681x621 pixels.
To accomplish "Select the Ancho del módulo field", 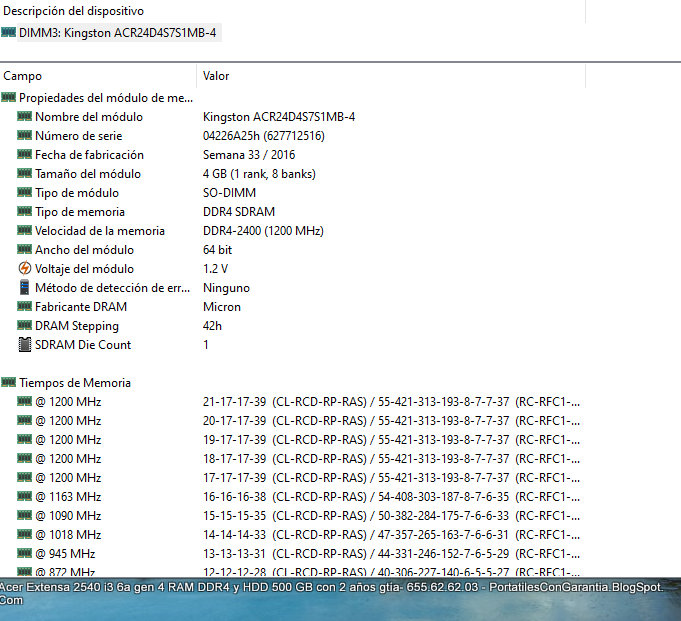I will coord(84,250).
